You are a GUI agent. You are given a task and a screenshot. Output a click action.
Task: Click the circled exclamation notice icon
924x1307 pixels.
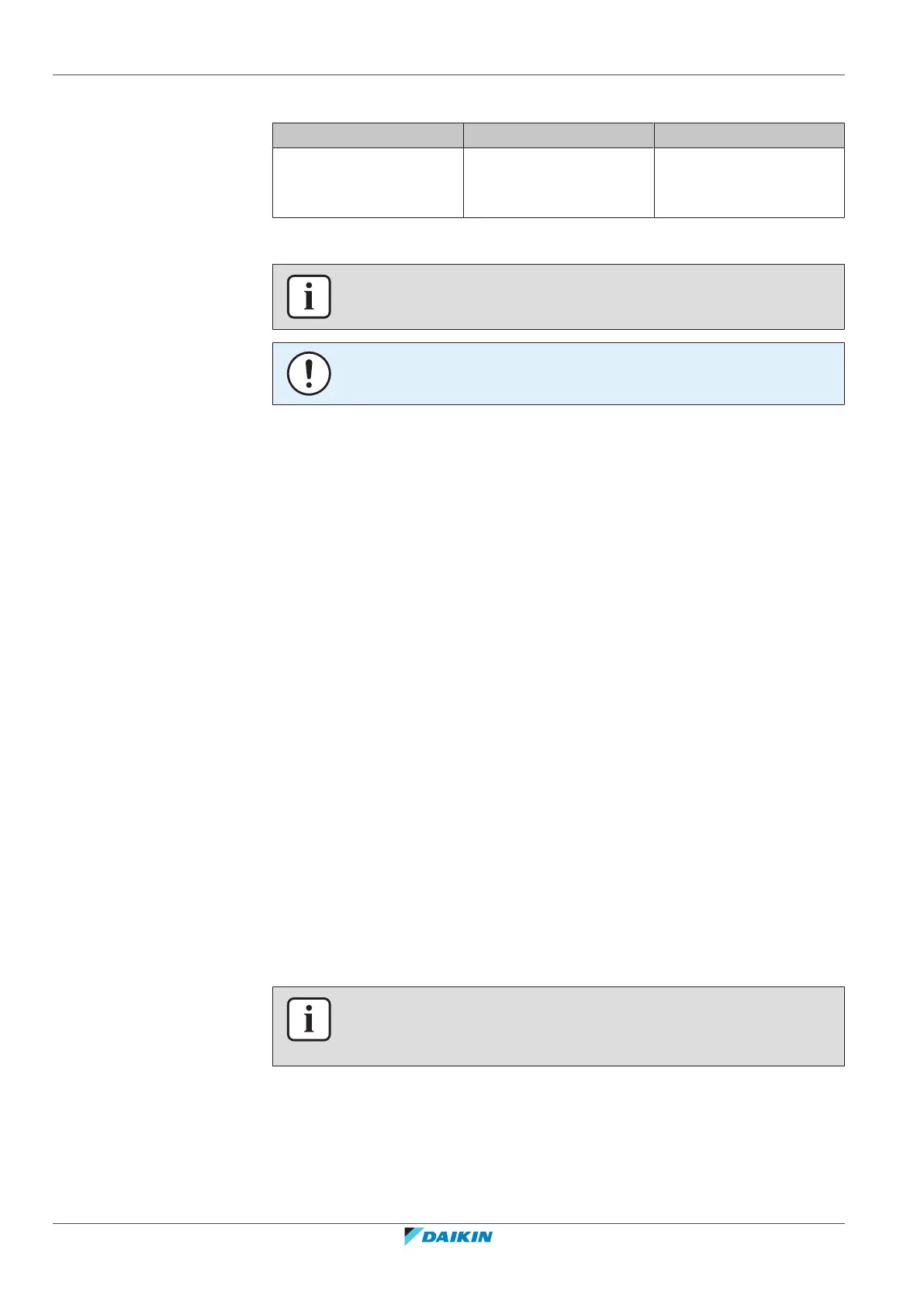[309, 374]
